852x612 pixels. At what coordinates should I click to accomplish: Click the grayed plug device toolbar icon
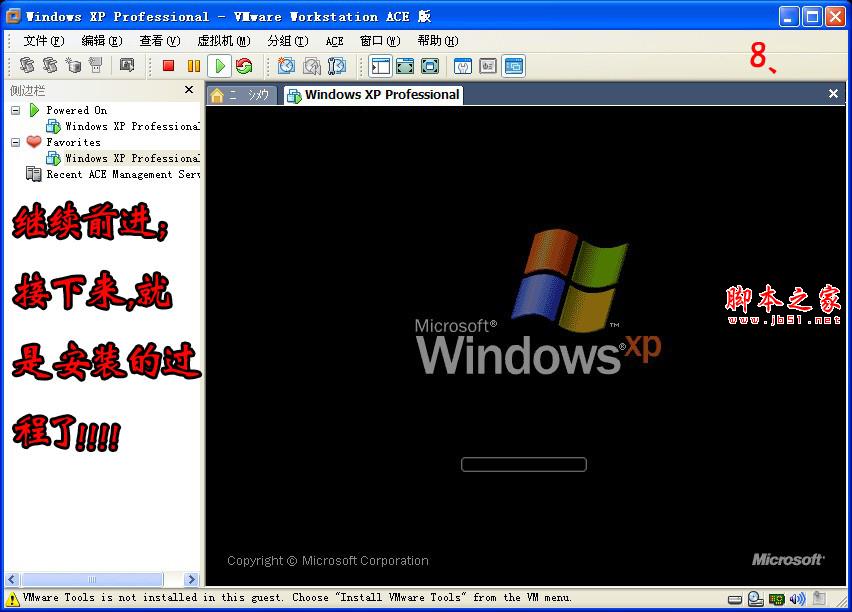(x=96, y=65)
